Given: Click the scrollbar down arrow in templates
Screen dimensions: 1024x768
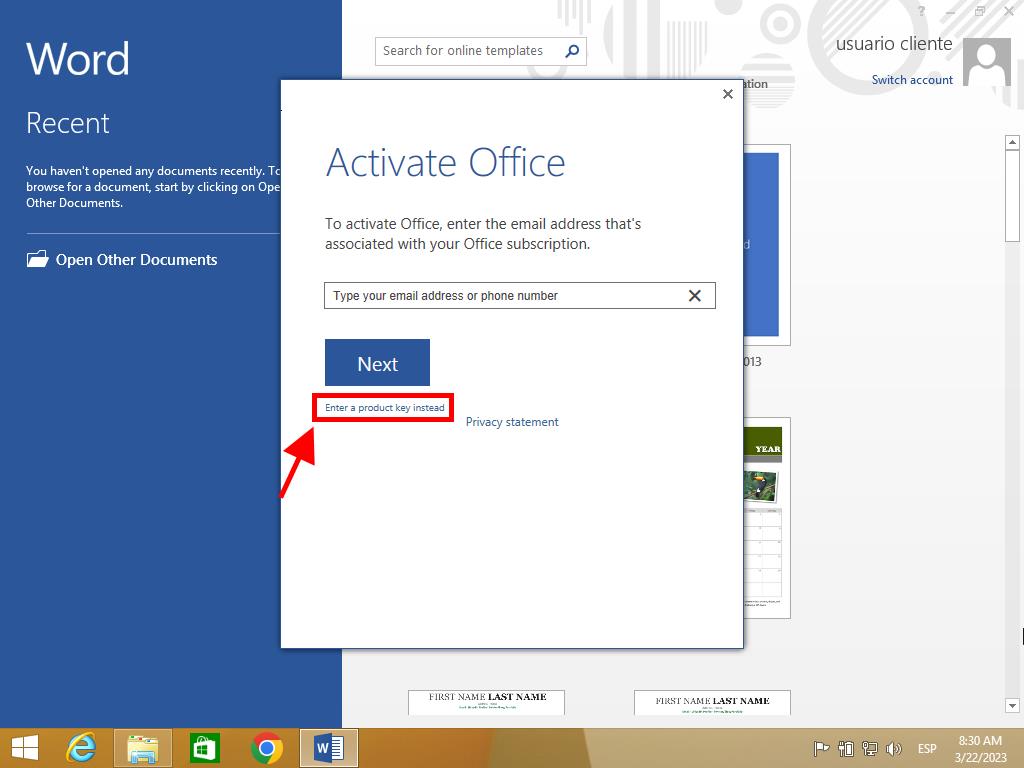Looking at the screenshot, I should (x=1011, y=706).
